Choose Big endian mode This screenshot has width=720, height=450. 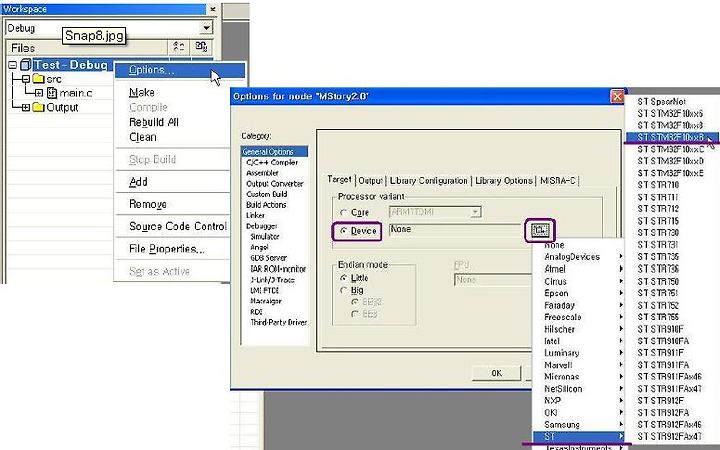tap(343, 290)
